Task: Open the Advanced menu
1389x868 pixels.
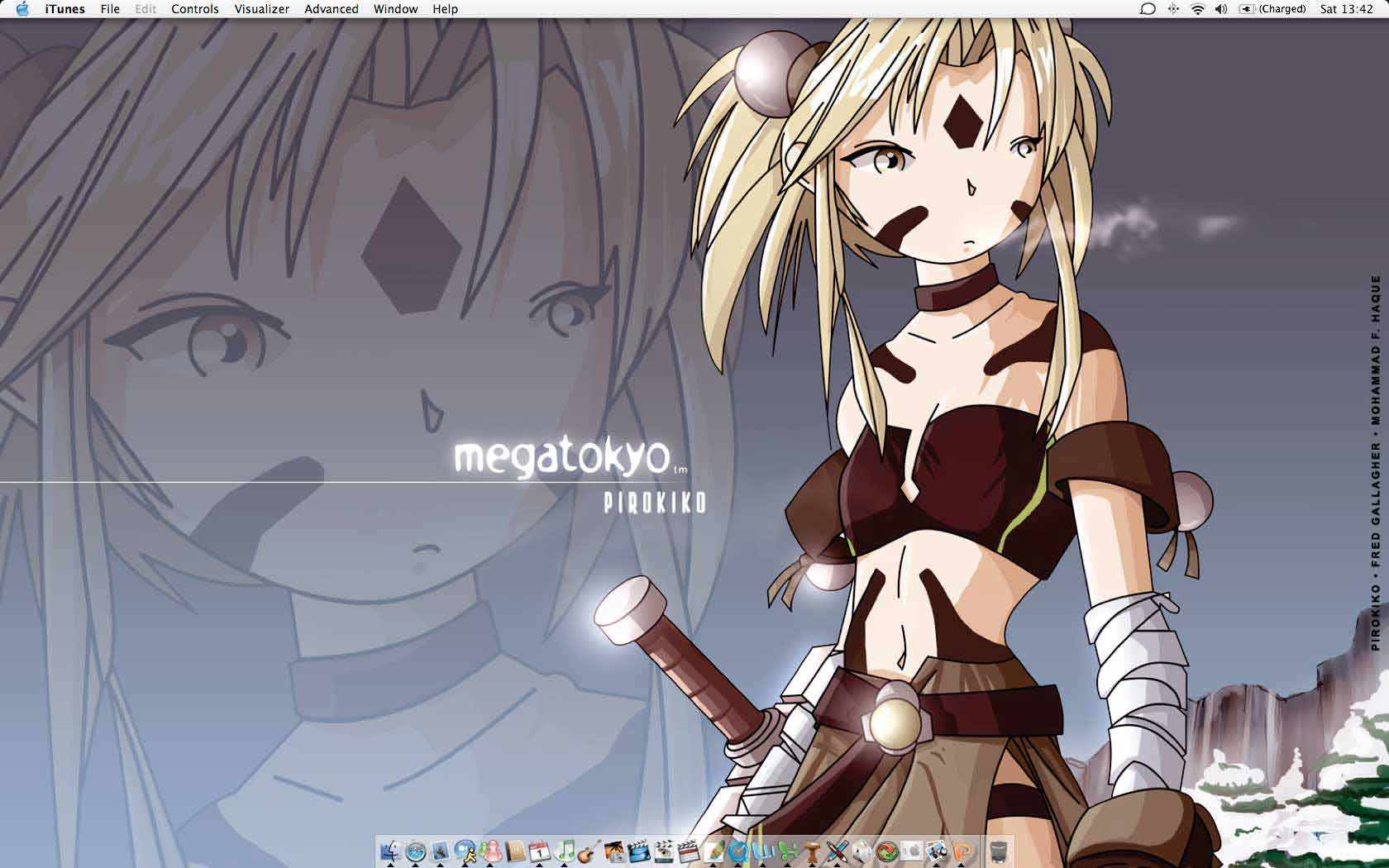Action: tap(332, 9)
